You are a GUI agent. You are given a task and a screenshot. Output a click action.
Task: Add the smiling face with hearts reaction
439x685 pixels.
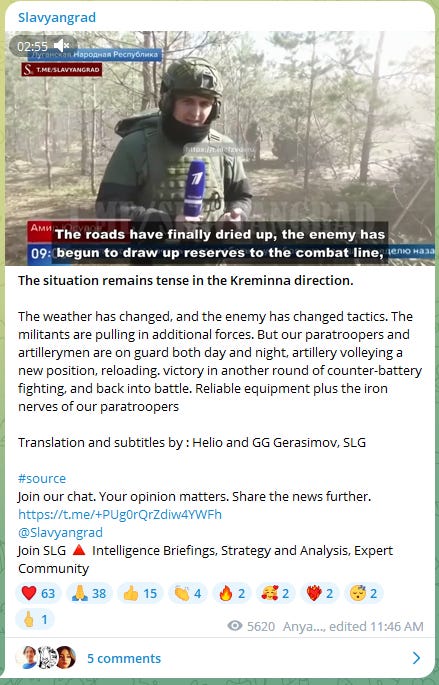click(x=276, y=593)
